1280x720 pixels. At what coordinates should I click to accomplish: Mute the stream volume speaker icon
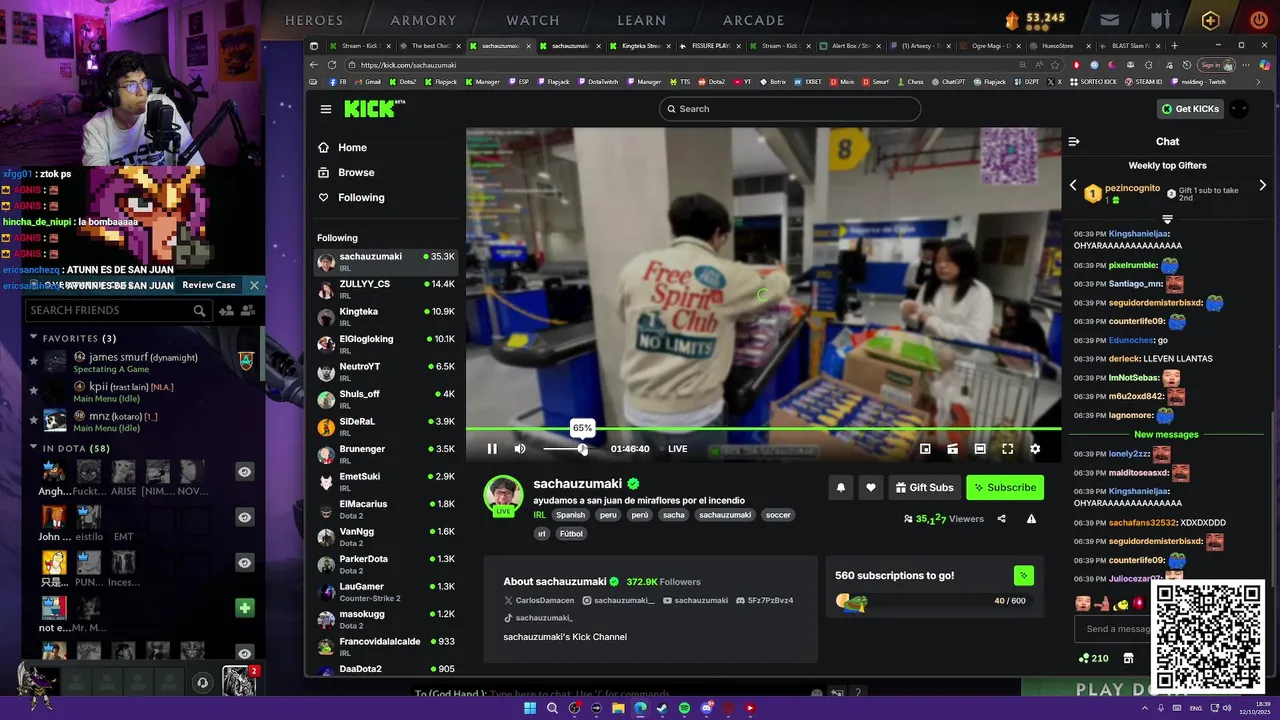pos(520,449)
